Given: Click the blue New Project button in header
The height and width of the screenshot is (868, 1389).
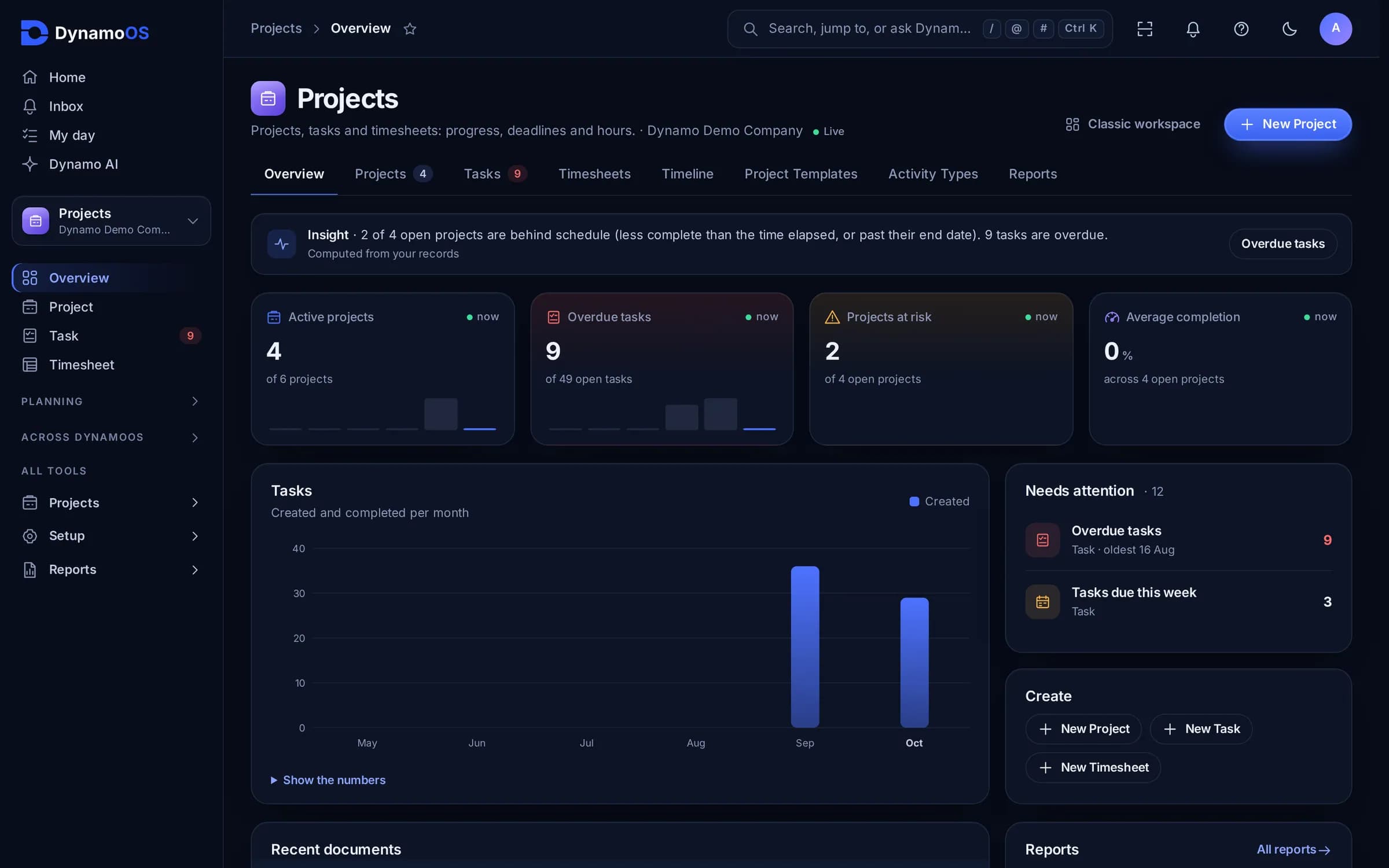Looking at the screenshot, I should [x=1288, y=124].
